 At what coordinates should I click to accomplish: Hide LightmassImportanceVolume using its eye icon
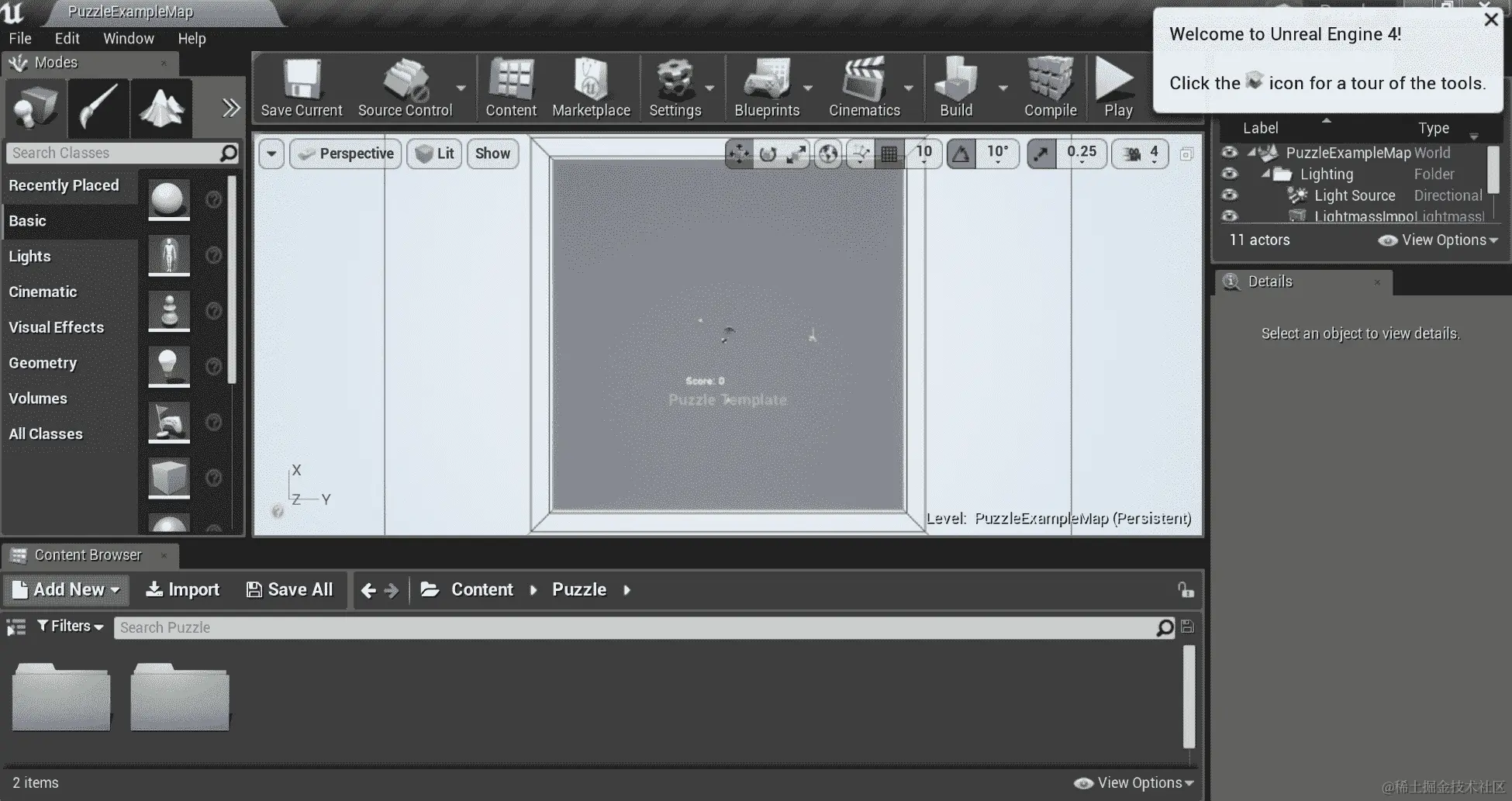click(x=1230, y=216)
